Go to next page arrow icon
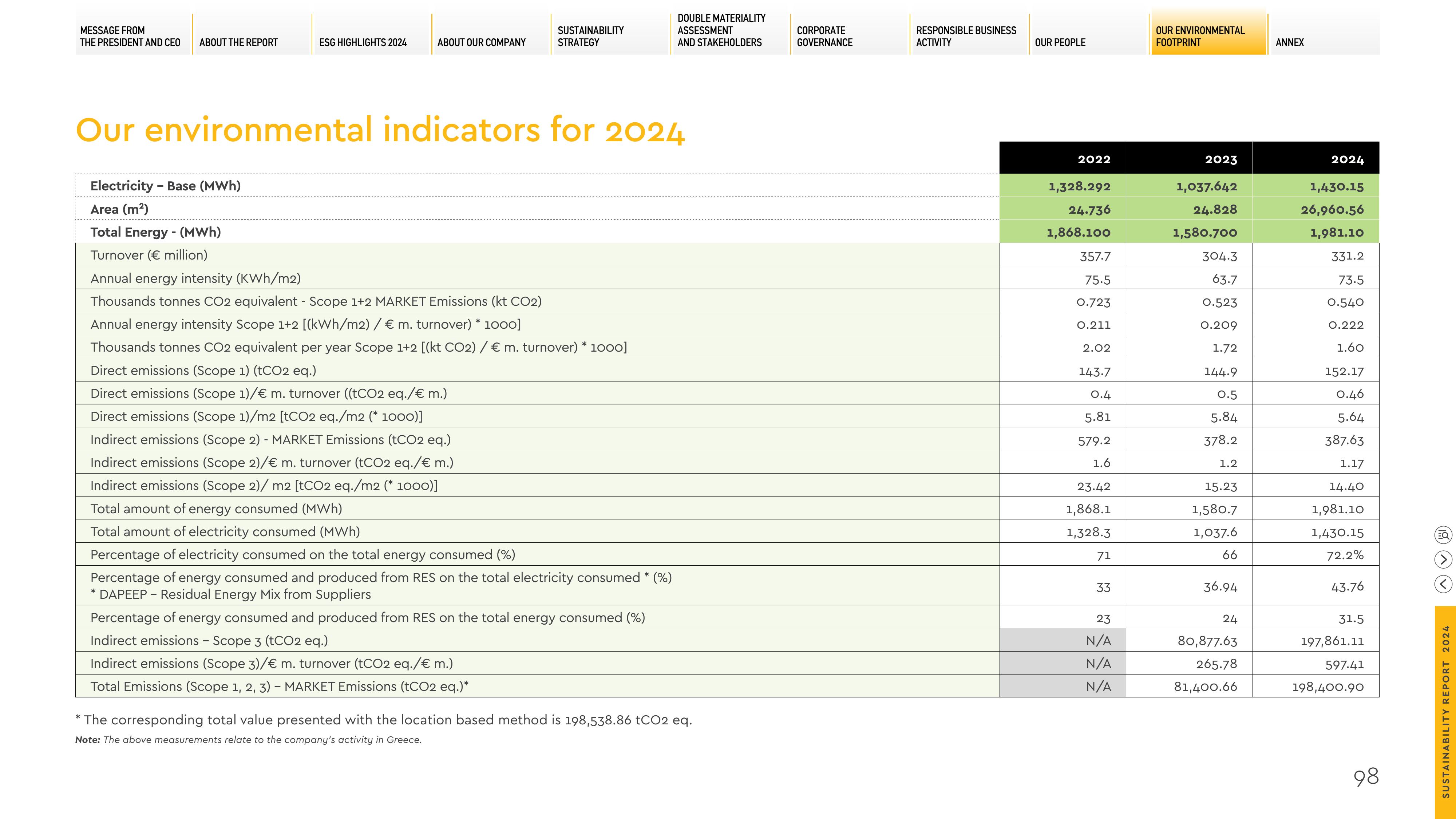The height and width of the screenshot is (819, 1456). [x=1443, y=559]
